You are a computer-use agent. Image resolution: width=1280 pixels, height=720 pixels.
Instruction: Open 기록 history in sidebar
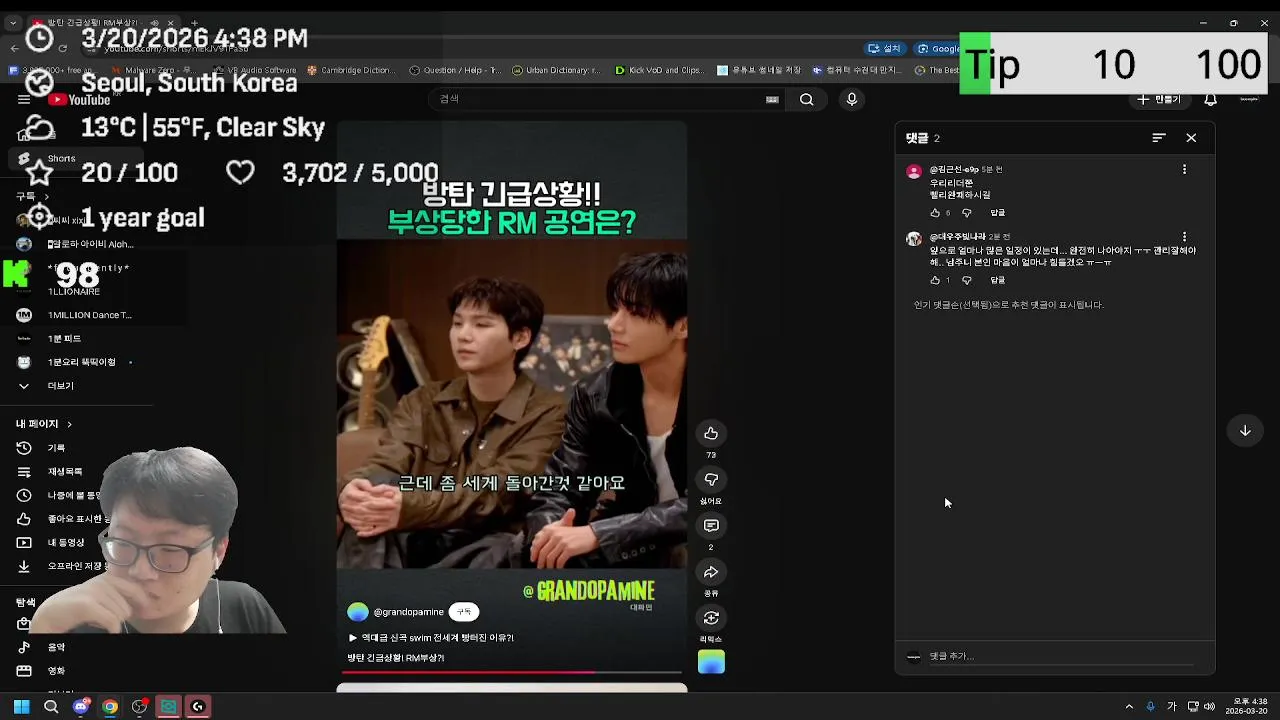coord(57,448)
